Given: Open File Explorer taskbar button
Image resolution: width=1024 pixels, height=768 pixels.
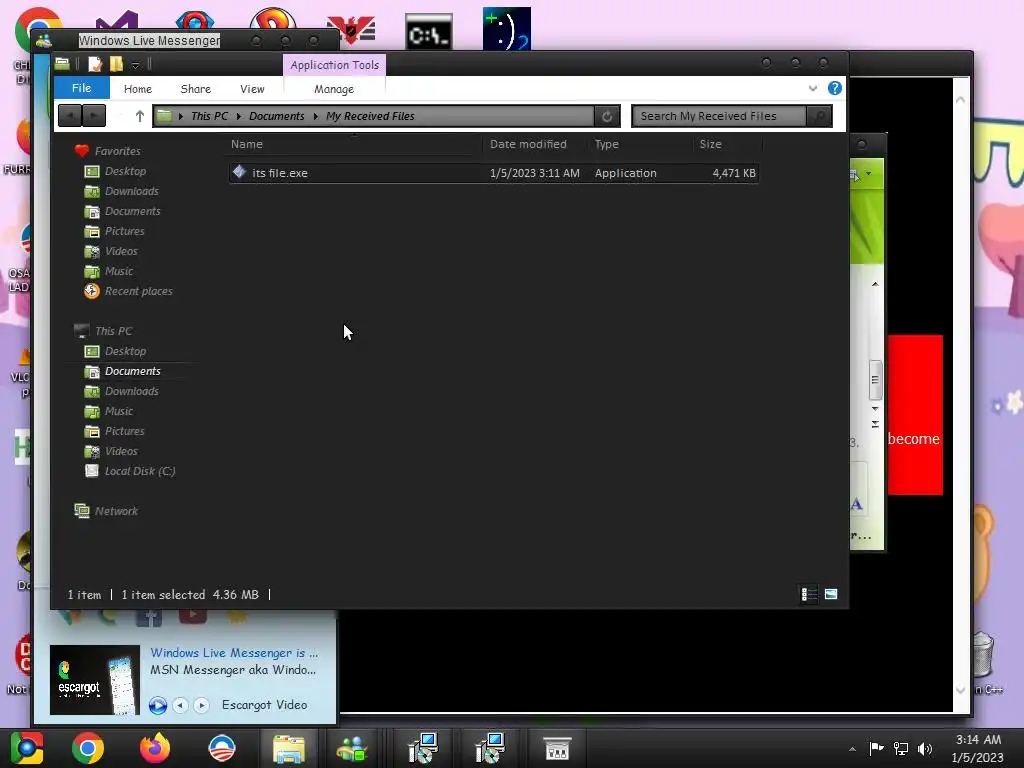Looking at the screenshot, I should 289,748.
